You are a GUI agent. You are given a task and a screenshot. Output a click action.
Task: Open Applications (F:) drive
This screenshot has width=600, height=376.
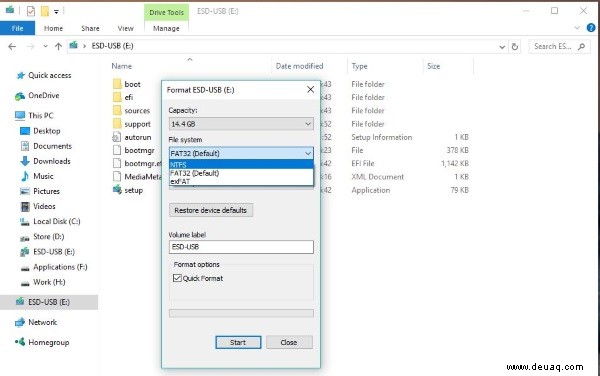pyautogui.click(x=60, y=267)
